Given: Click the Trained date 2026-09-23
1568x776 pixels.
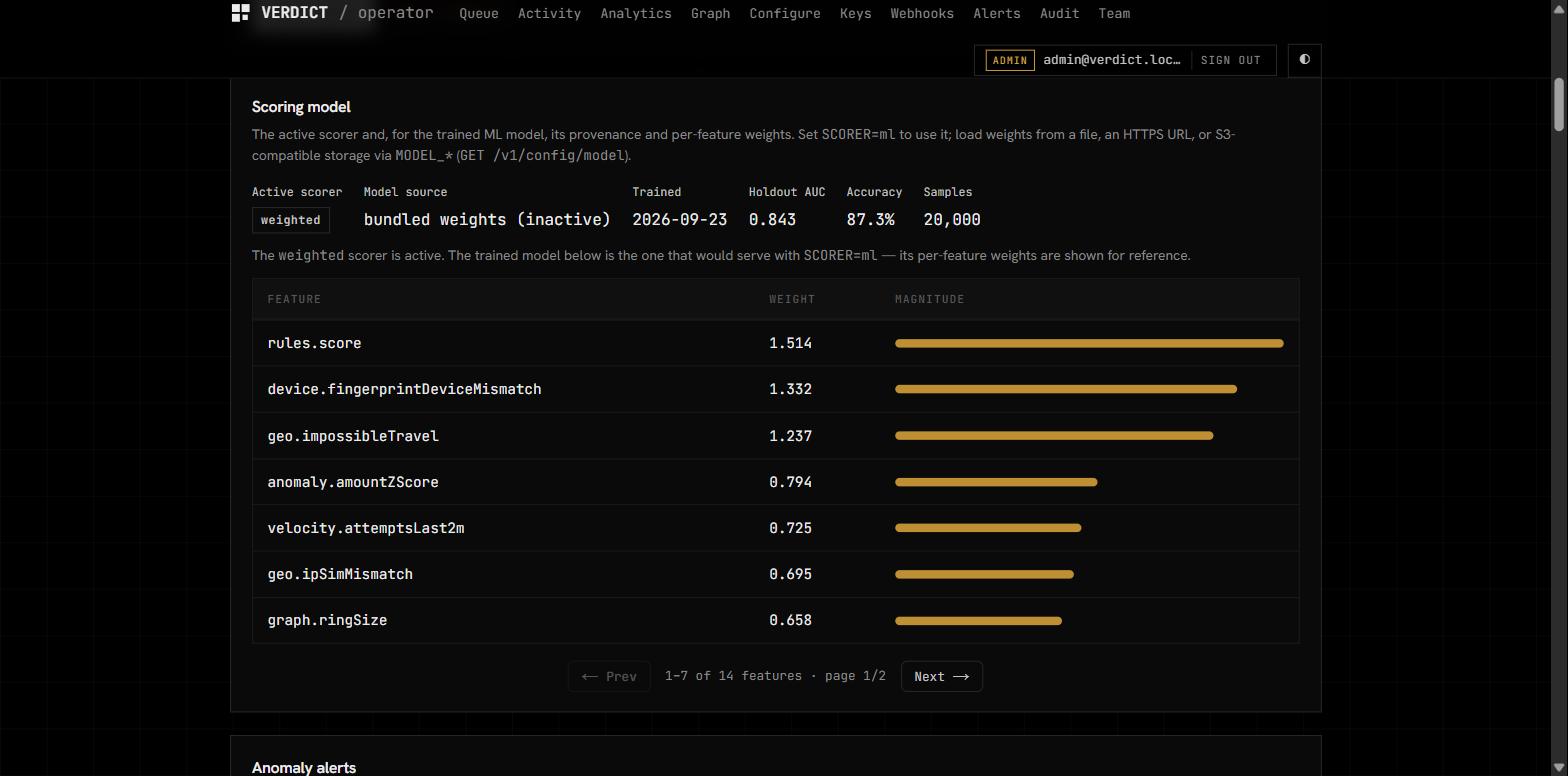Looking at the screenshot, I should point(680,220).
